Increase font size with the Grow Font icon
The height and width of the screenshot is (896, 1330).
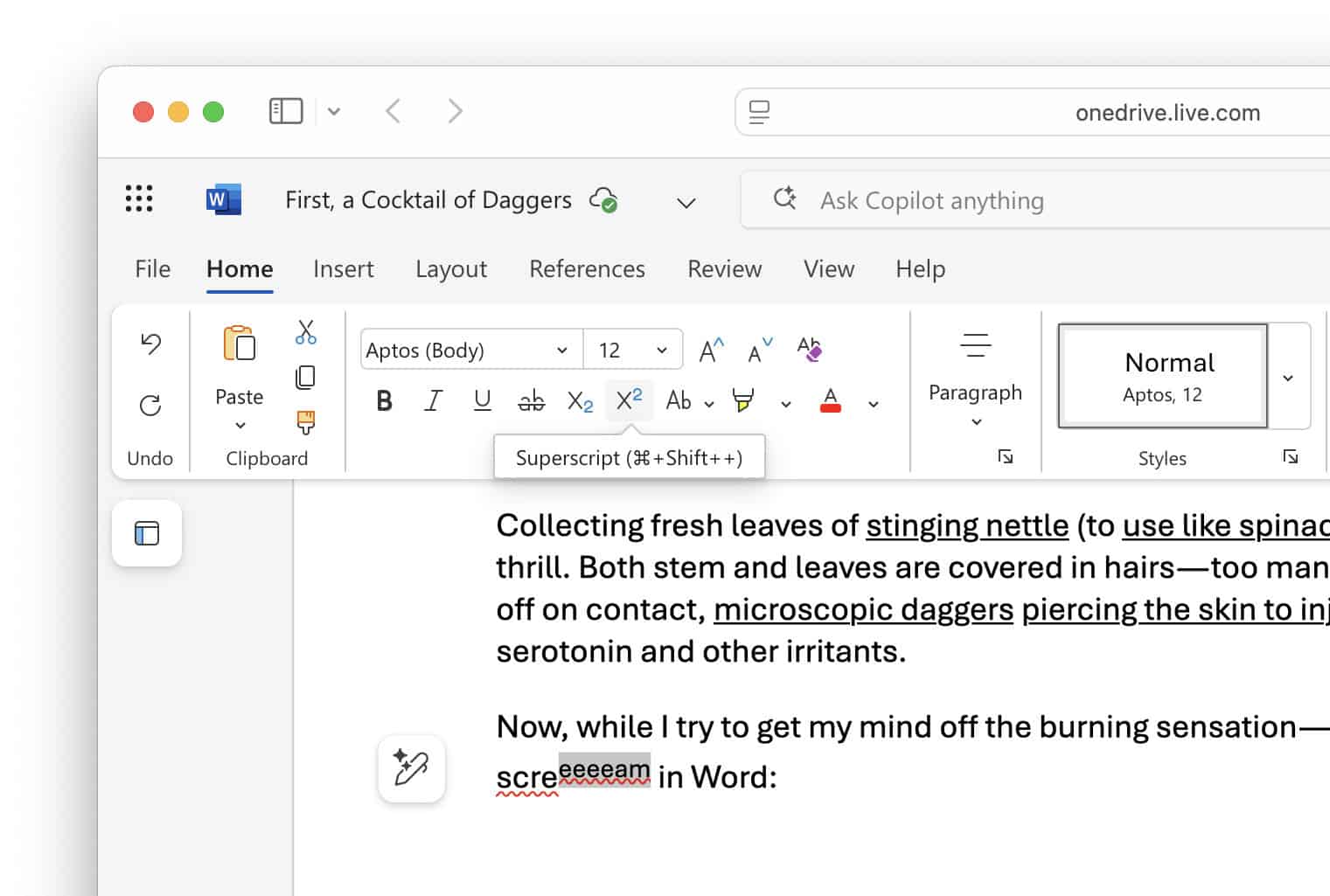click(709, 348)
